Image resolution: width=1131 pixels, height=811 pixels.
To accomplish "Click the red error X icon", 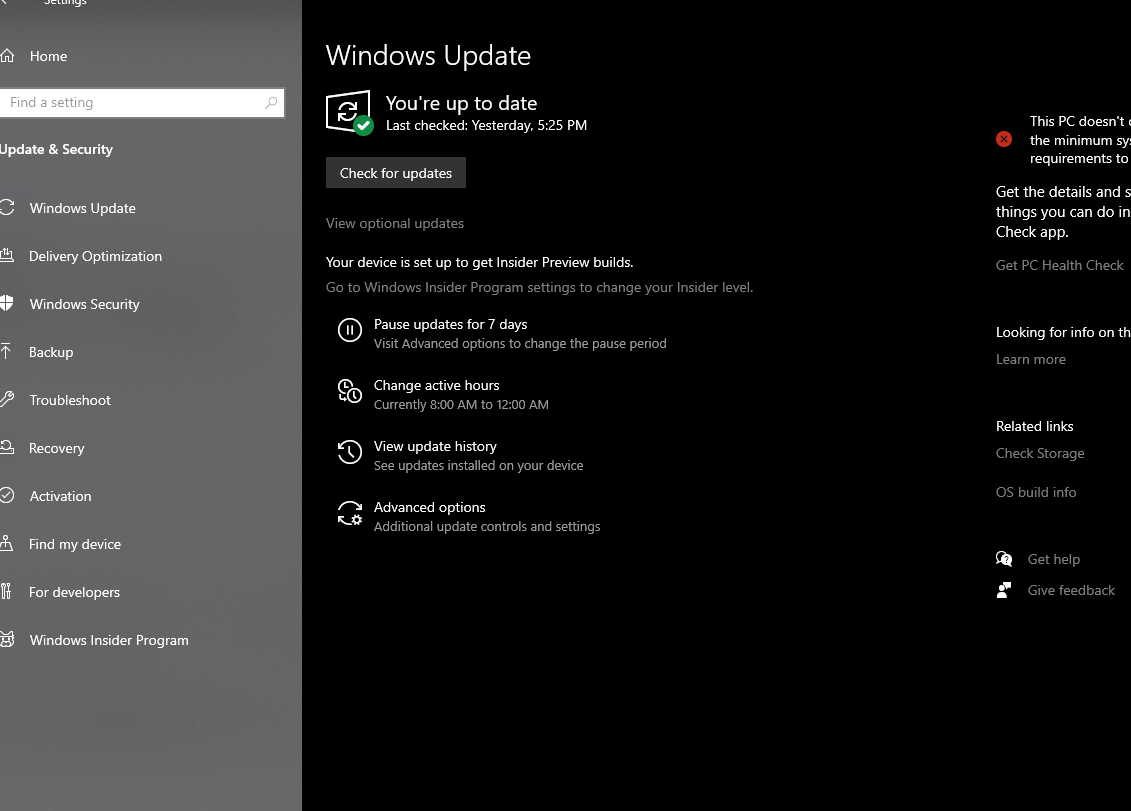I will point(1004,139).
